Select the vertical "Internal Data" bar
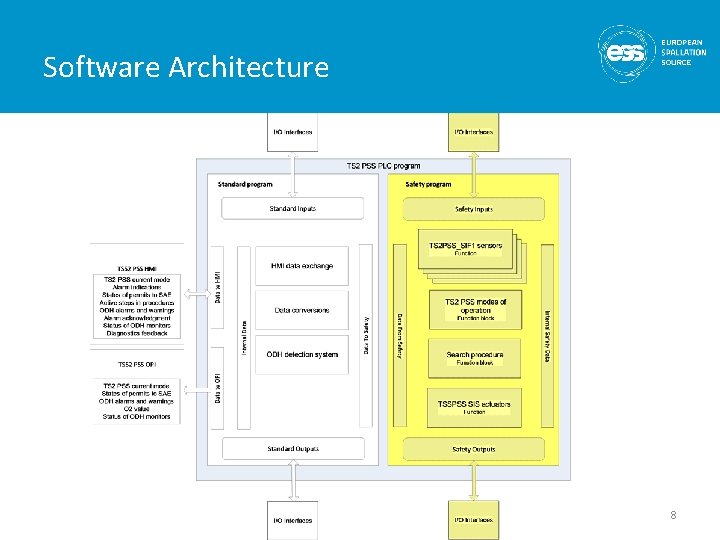This screenshot has height=540, width=720. [244, 338]
